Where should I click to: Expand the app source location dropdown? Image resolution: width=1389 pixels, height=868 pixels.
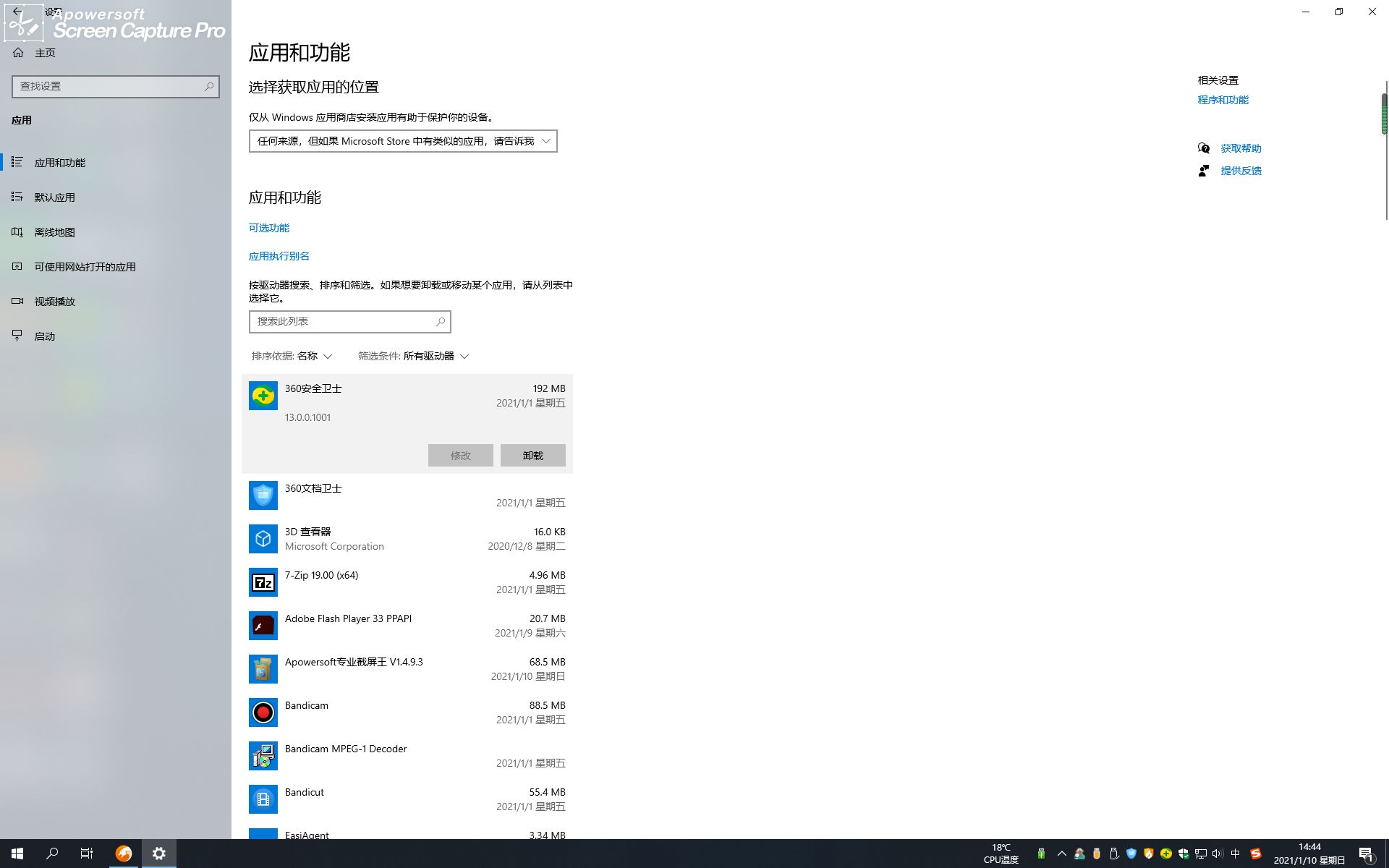[403, 141]
